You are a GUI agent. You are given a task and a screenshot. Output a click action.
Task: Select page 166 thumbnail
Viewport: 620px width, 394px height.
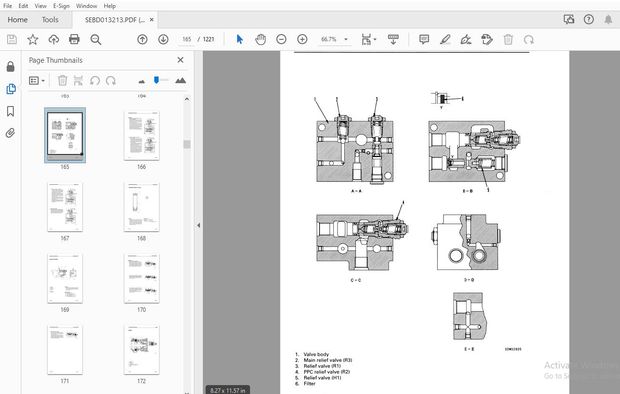pyautogui.click(x=142, y=135)
